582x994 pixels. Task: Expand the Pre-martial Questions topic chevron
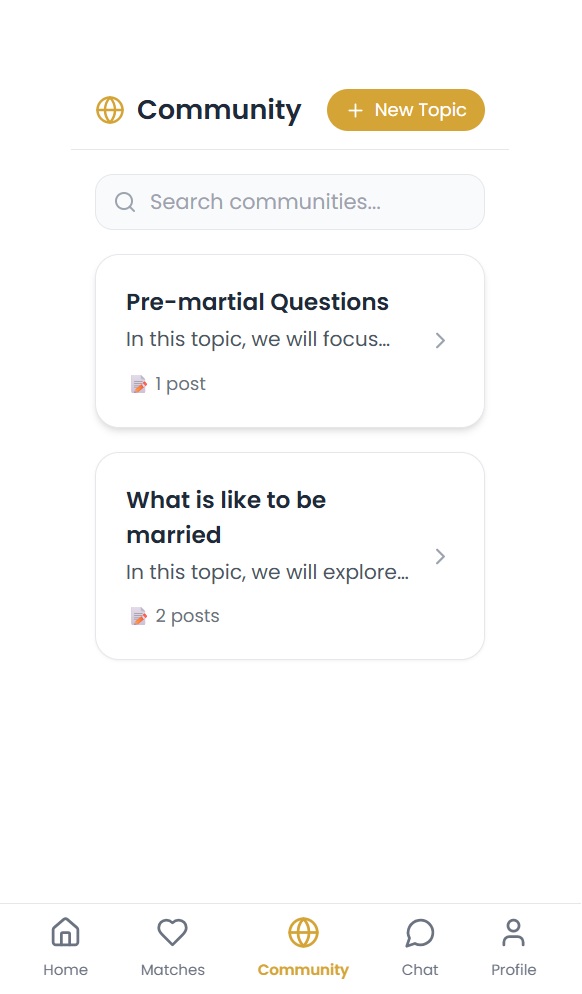coord(440,340)
